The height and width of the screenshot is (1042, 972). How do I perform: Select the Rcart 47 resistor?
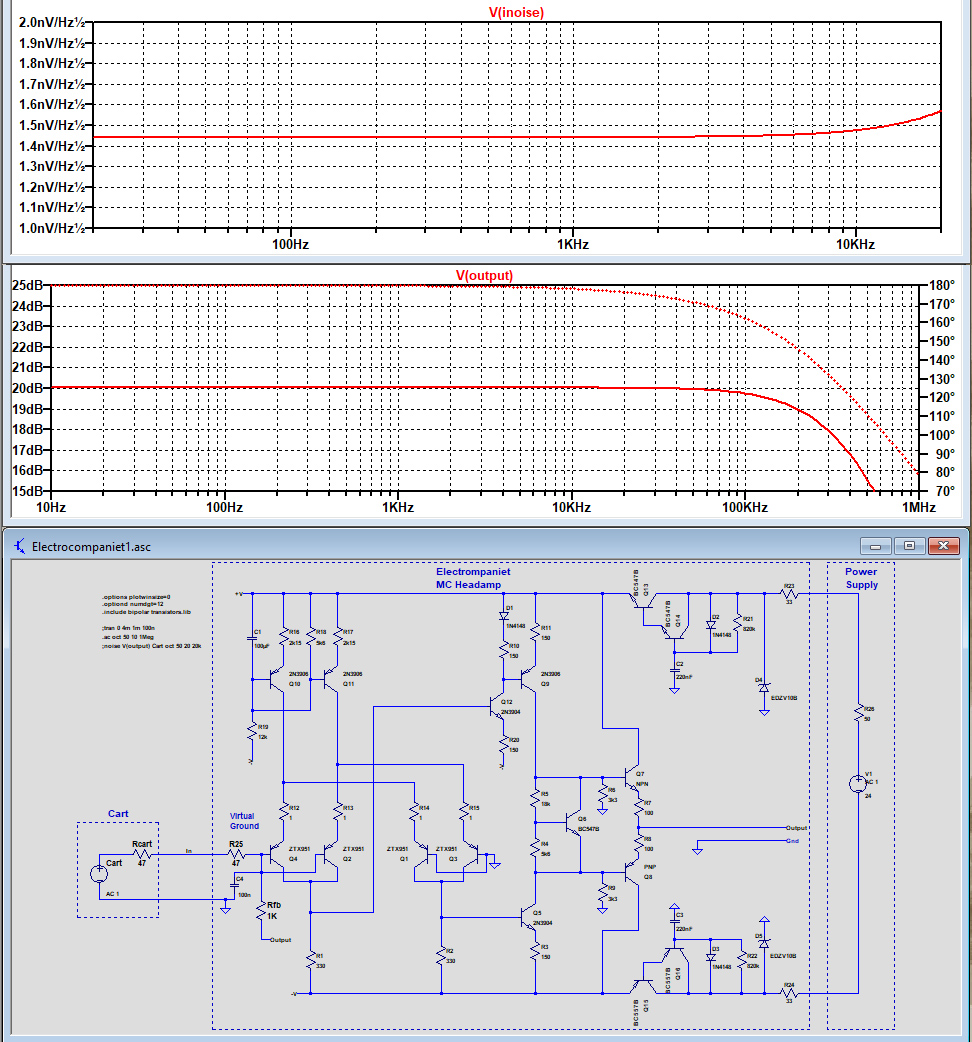142,854
